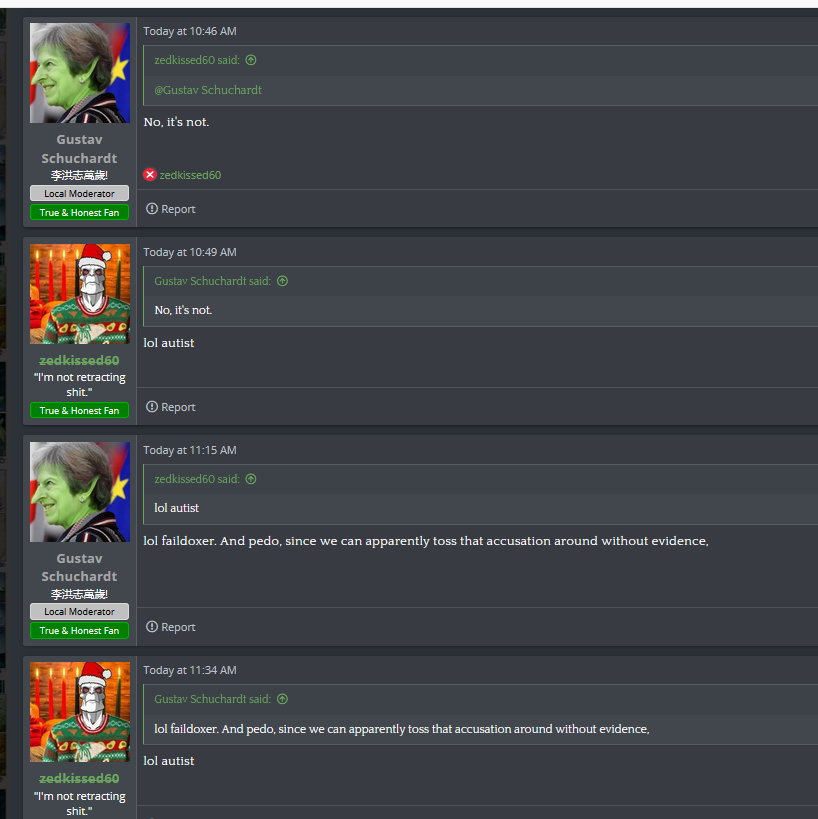Follow the quote arrow in the 11:34 AM post
The width and height of the screenshot is (818, 819).
282,699
